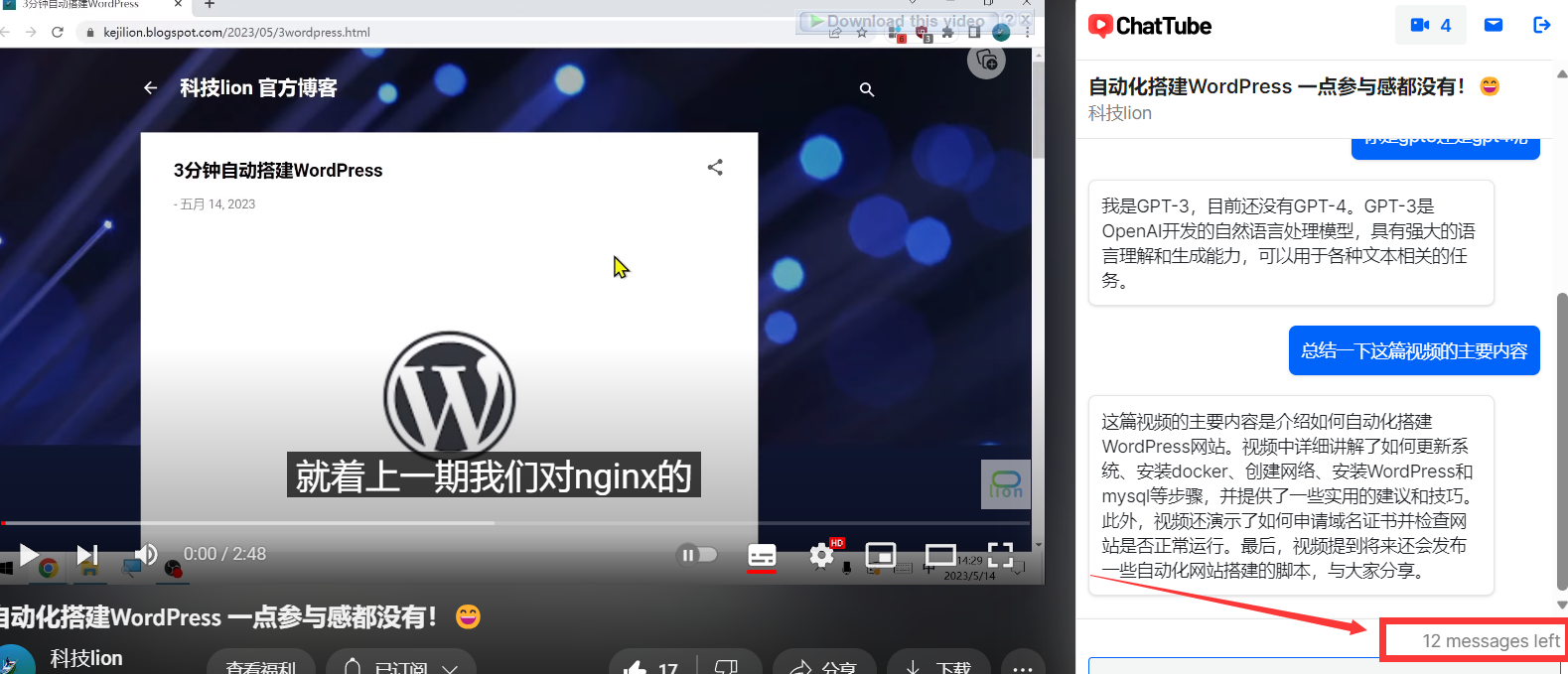
Task: Select the video summary reply starting 这篇视频的主要内容
Action: click(1291, 495)
